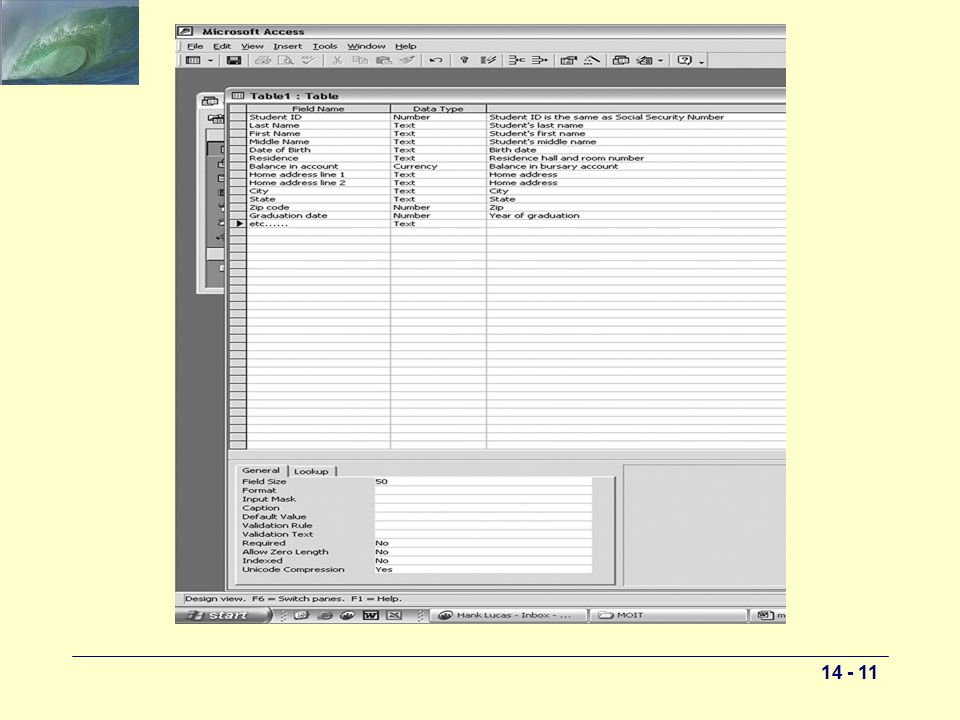Select the Home address line 2 cell
Viewport: 960px width, 720px height.
318,182
